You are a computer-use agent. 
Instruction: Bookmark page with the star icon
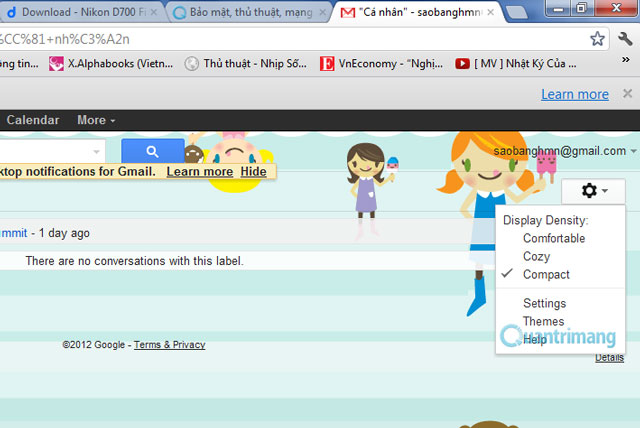pos(597,39)
